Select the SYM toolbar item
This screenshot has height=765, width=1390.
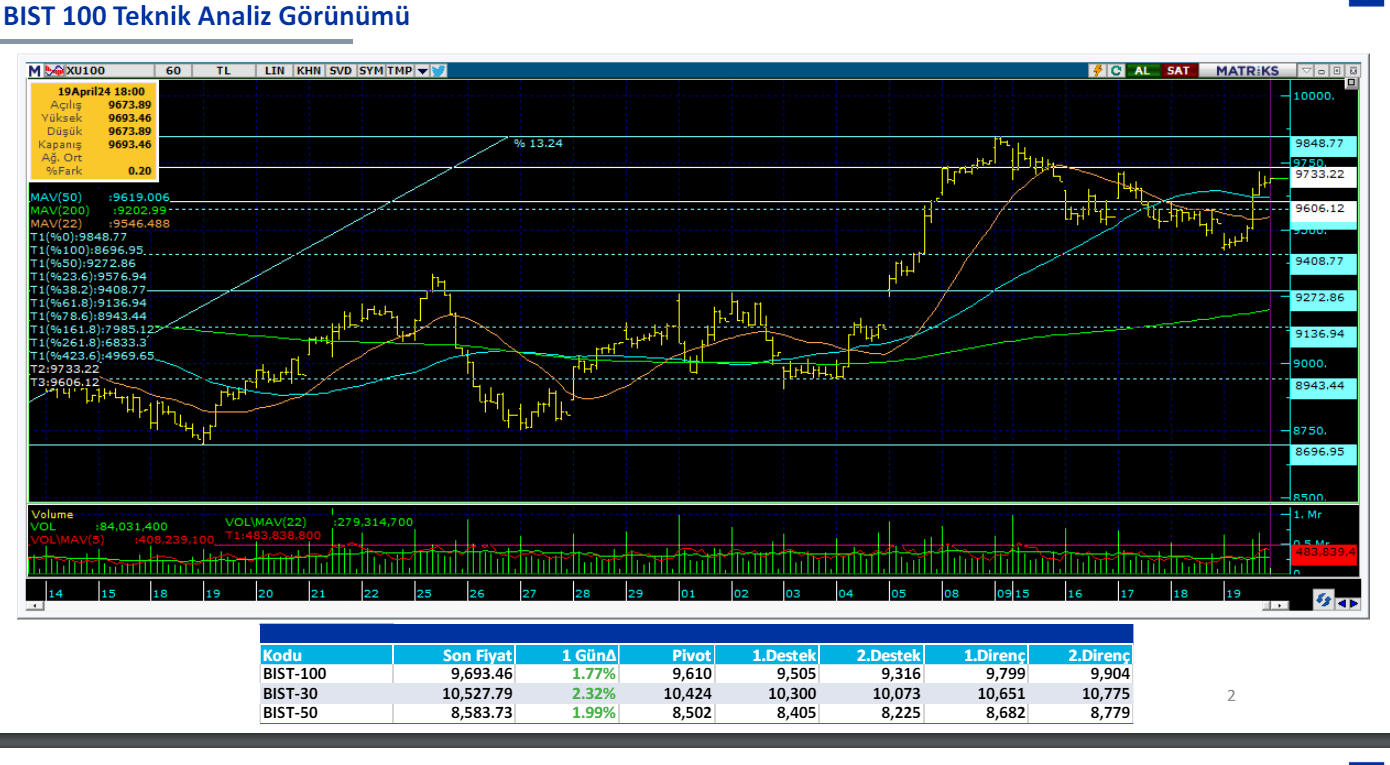(x=371, y=71)
